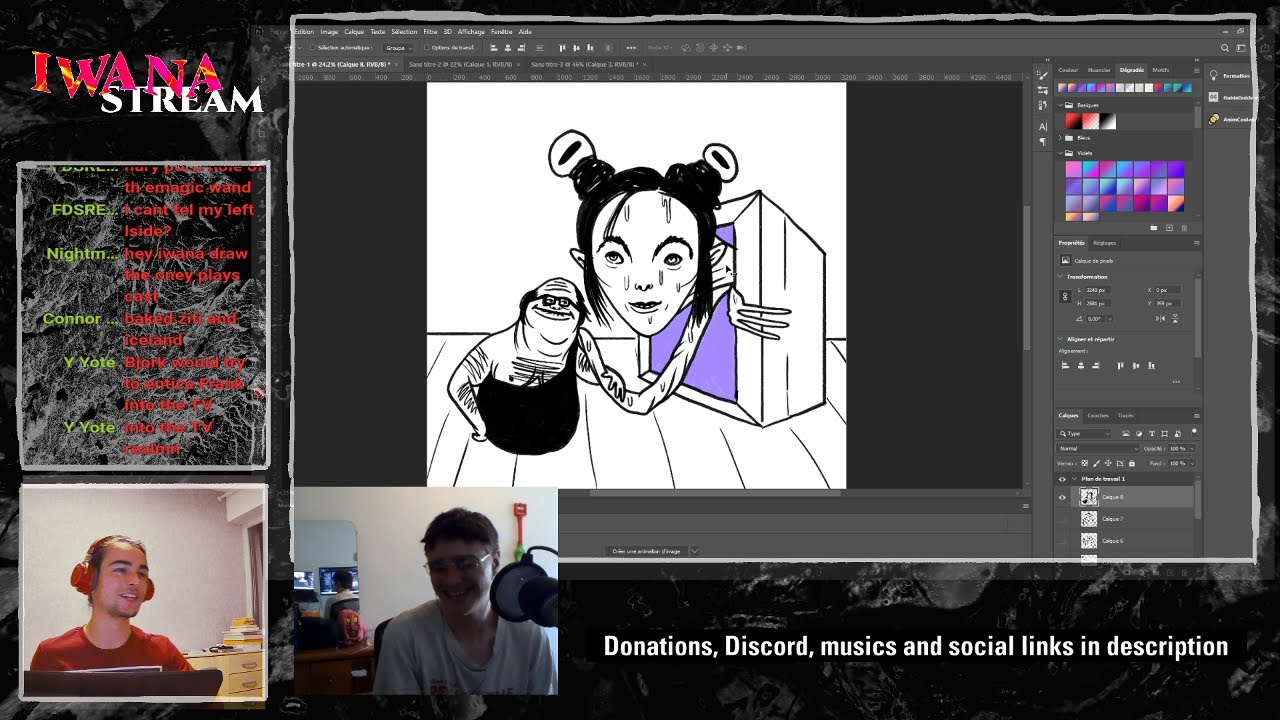The width and height of the screenshot is (1280, 720).
Task: Hide the Calque 8 layer
Action: coord(1062,497)
